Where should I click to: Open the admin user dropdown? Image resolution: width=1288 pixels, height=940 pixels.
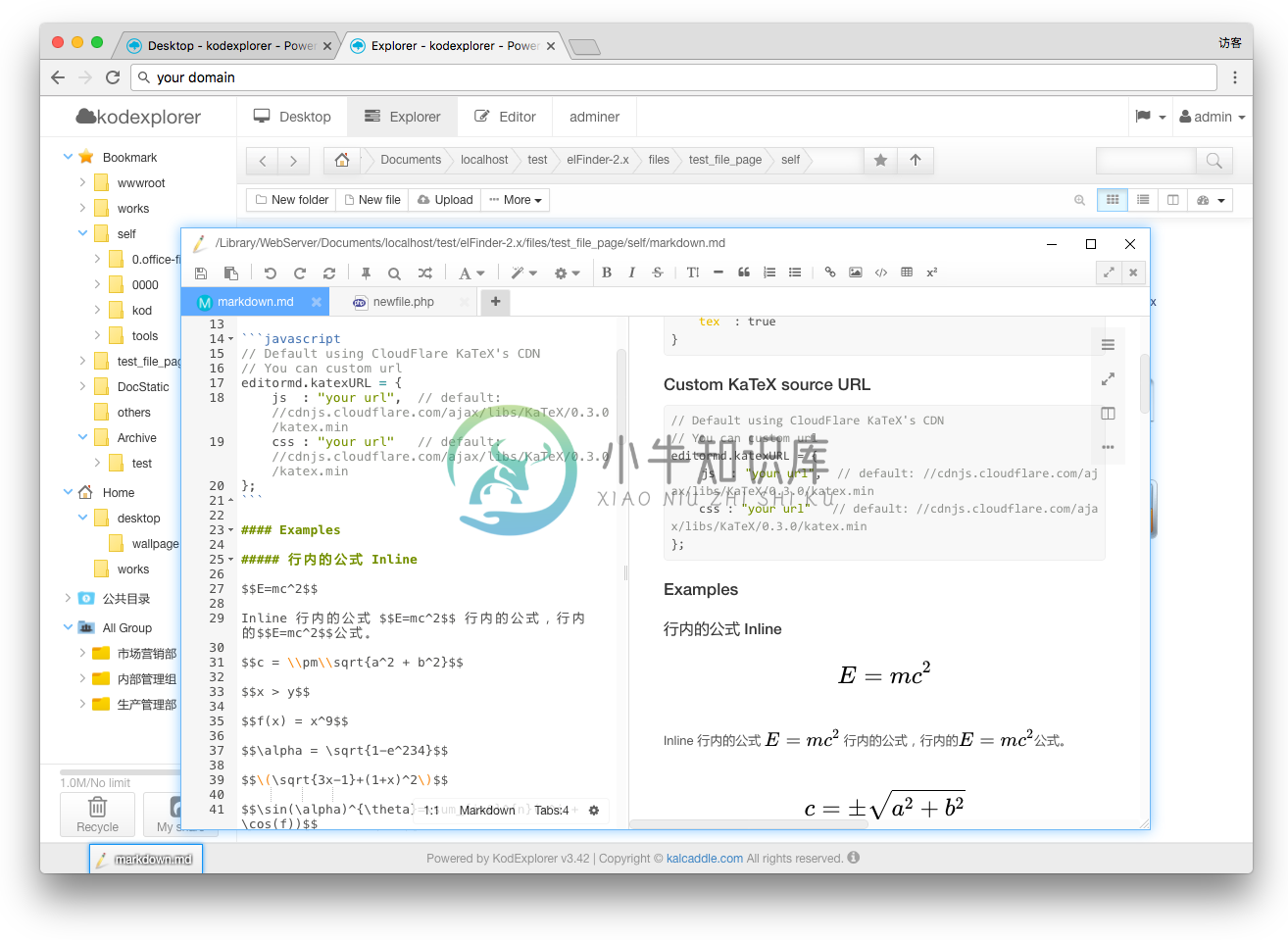pos(1212,117)
